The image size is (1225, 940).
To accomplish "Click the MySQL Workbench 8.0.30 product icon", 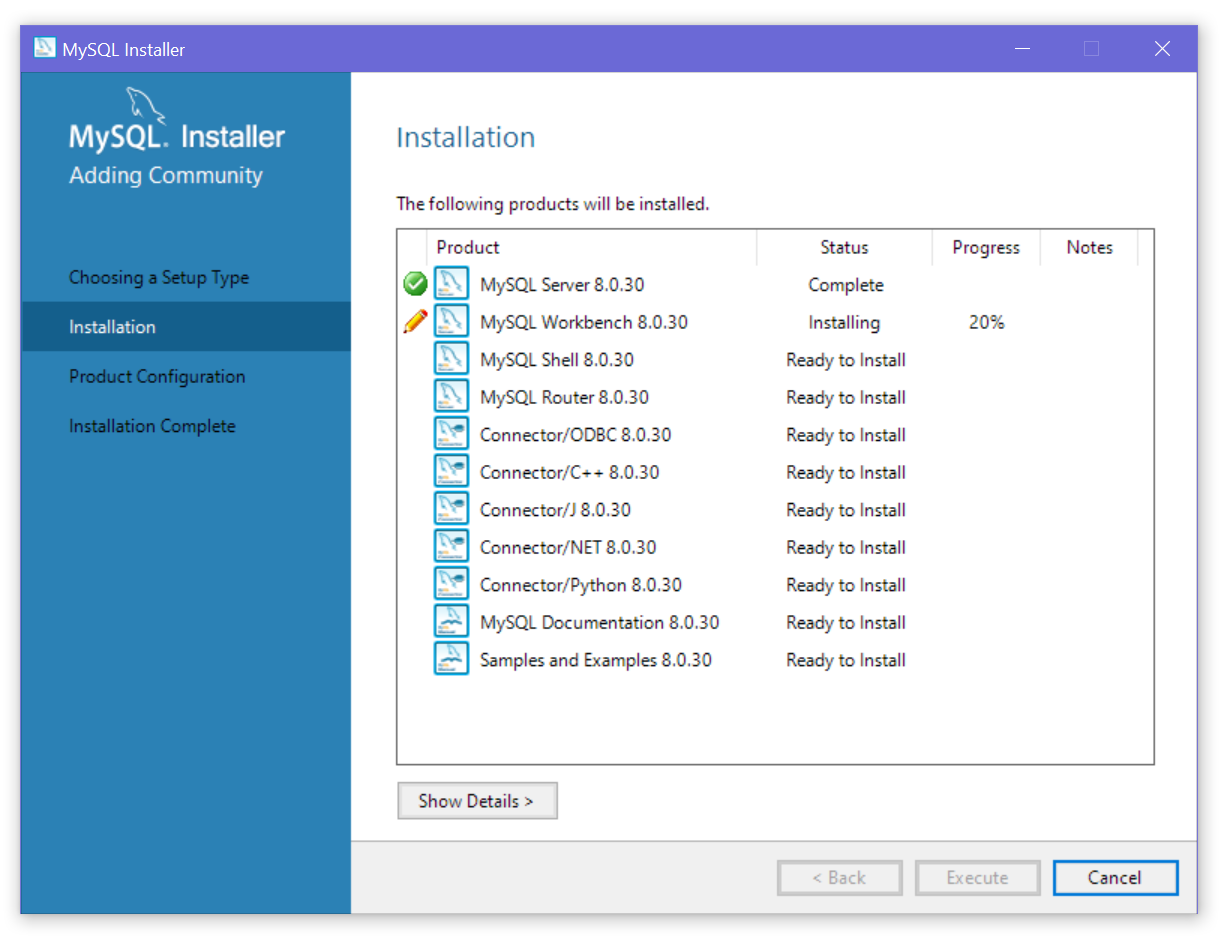I will pyautogui.click(x=451, y=322).
